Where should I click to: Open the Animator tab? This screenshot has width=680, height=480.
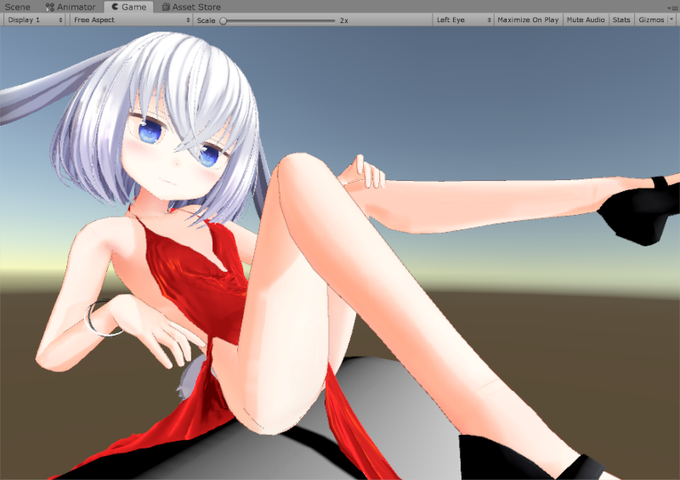(x=71, y=7)
